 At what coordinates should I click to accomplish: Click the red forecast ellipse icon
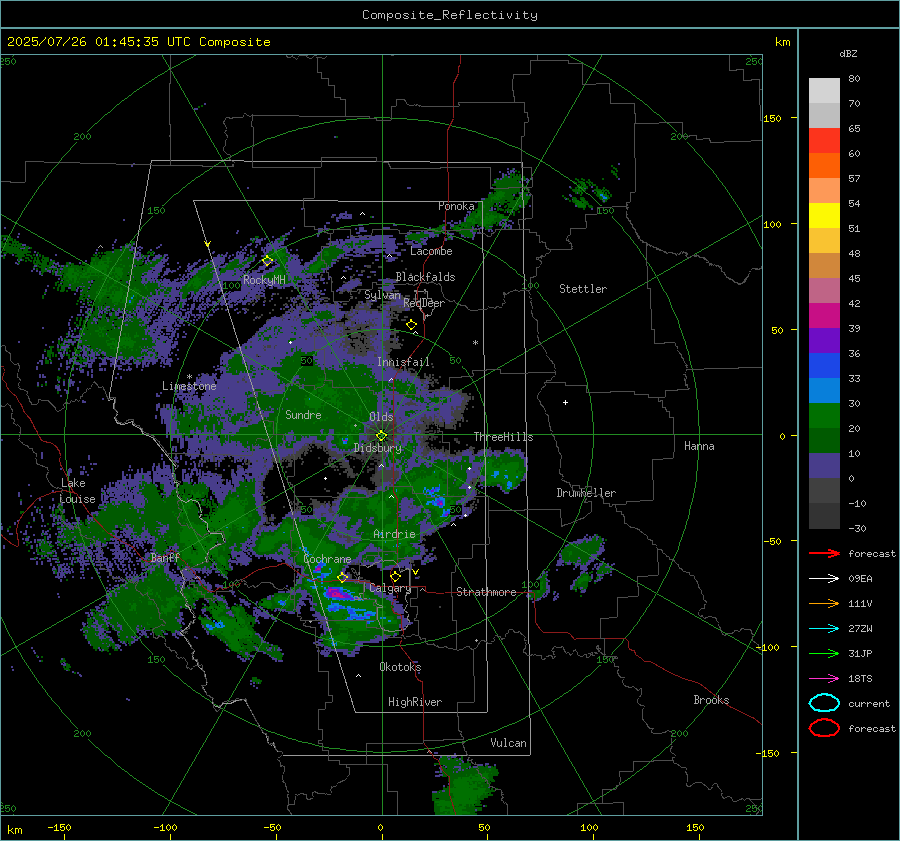[824, 728]
